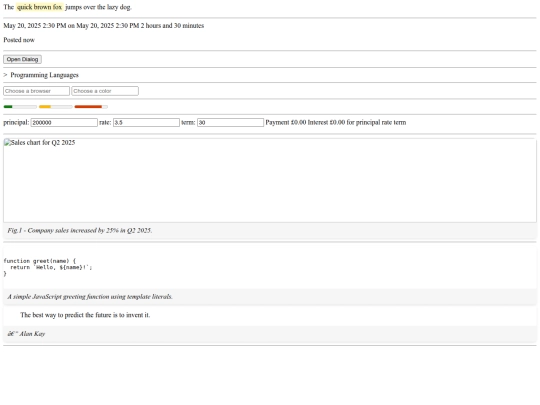
Task: Click the red high-value meter bar
Action: coord(91,107)
